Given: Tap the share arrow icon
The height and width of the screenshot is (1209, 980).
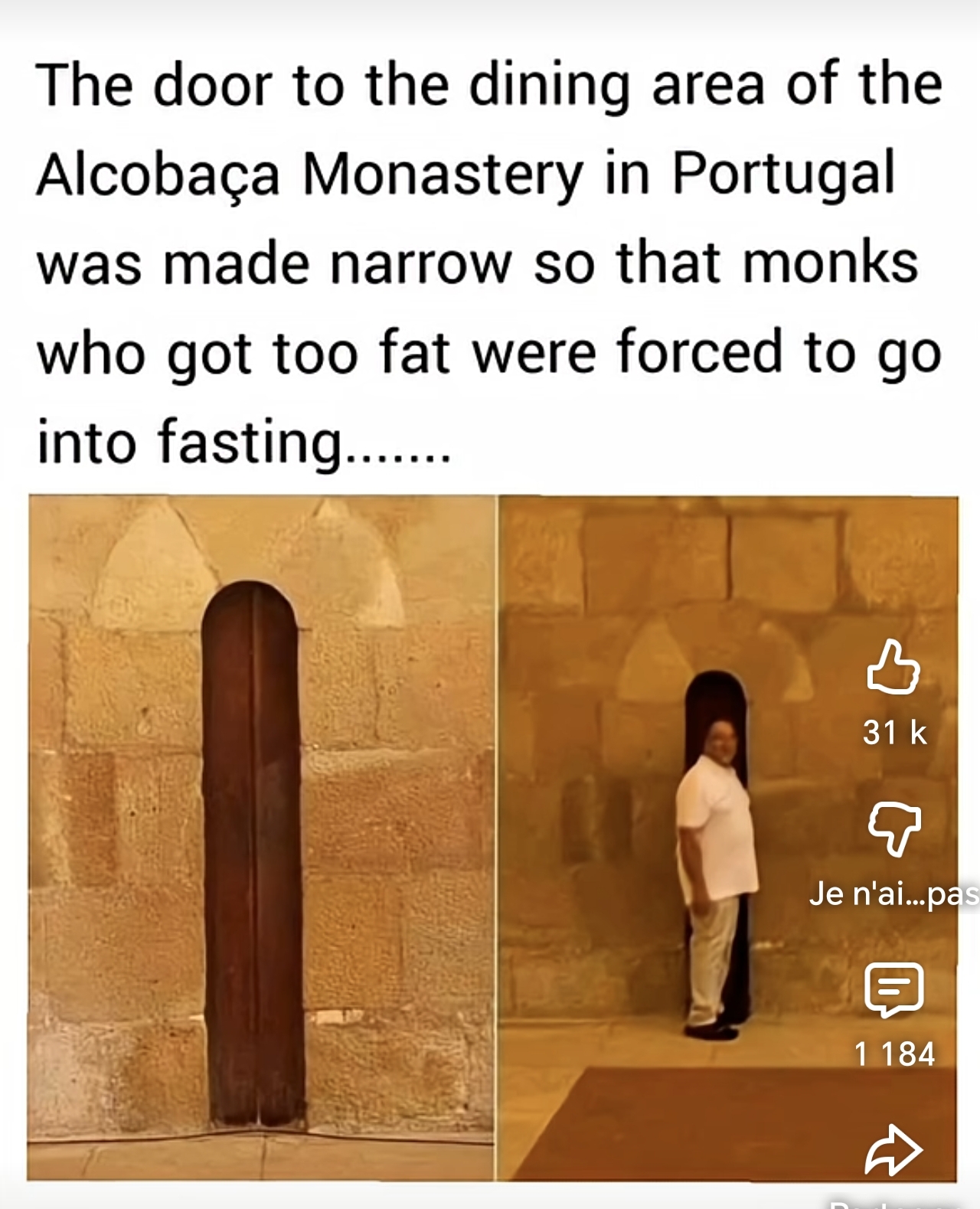Looking at the screenshot, I should [893, 1149].
